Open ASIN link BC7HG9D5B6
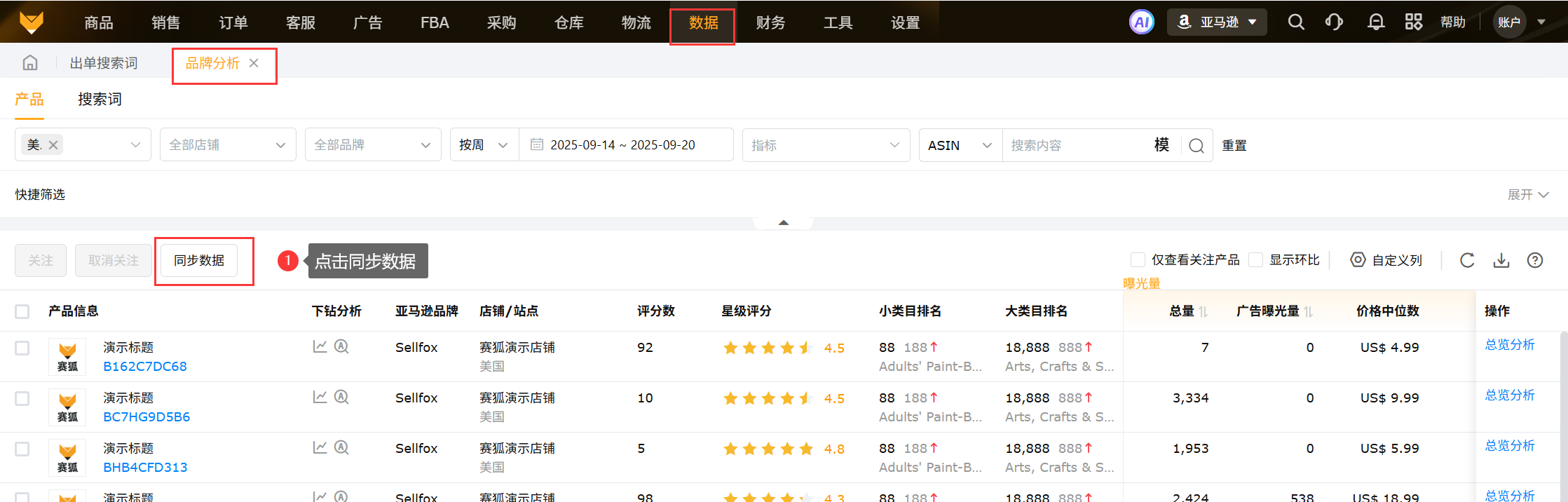This screenshot has height=502, width=1568. tap(146, 417)
